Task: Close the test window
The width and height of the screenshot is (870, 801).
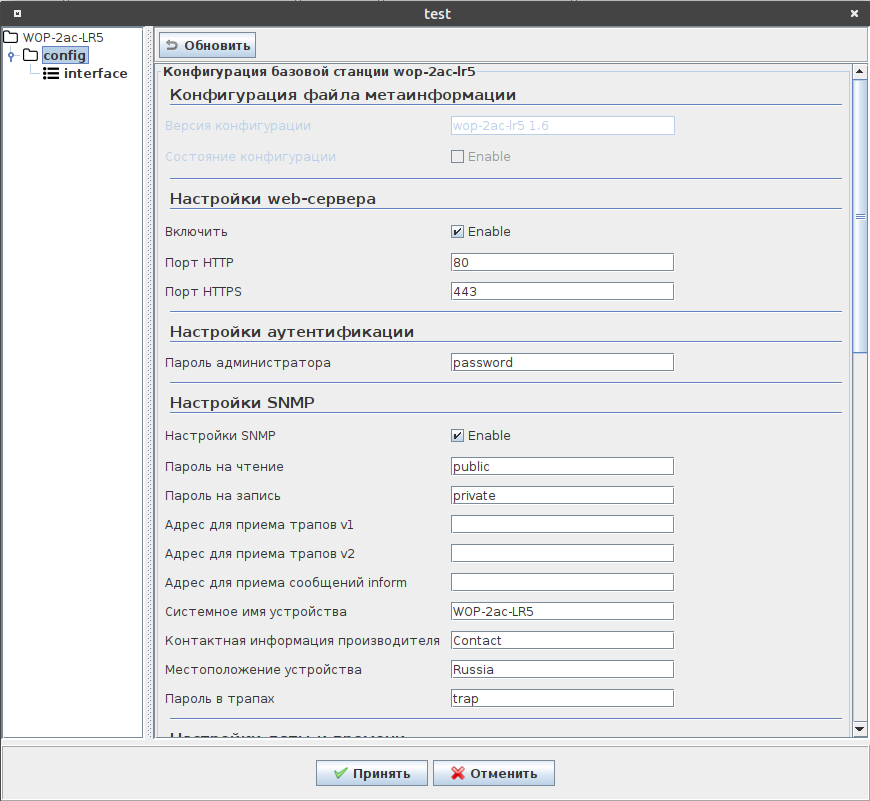Action: point(853,14)
